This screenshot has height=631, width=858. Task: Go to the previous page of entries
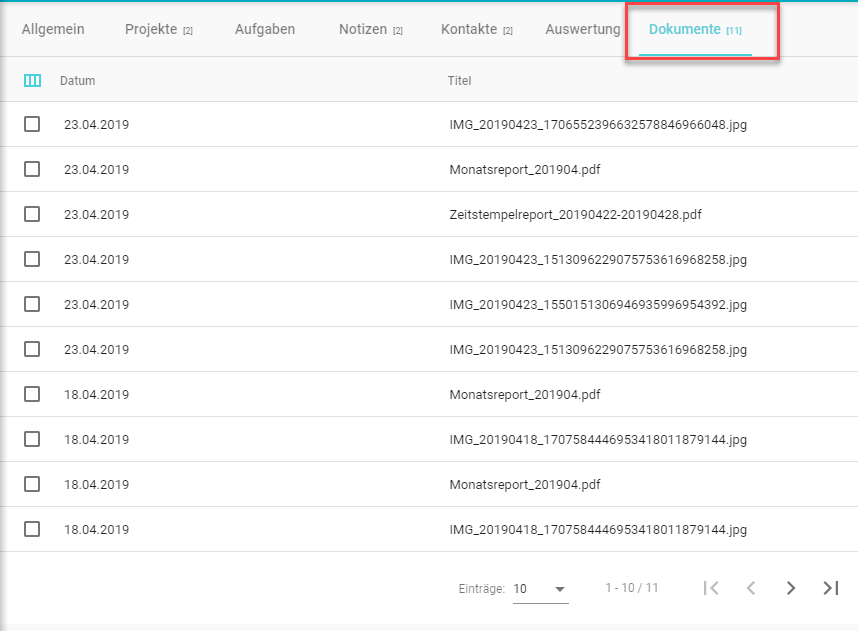(x=751, y=588)
